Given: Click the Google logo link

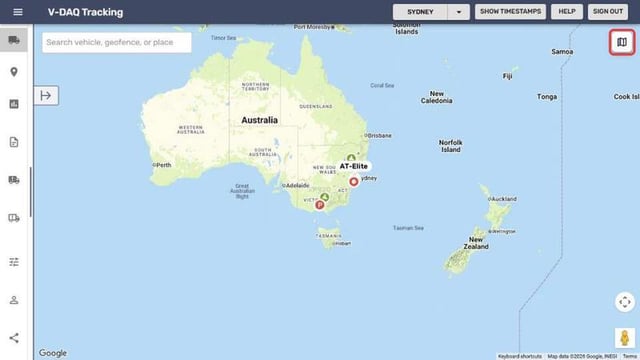Looking at the screenshot, I should (53, 353).
